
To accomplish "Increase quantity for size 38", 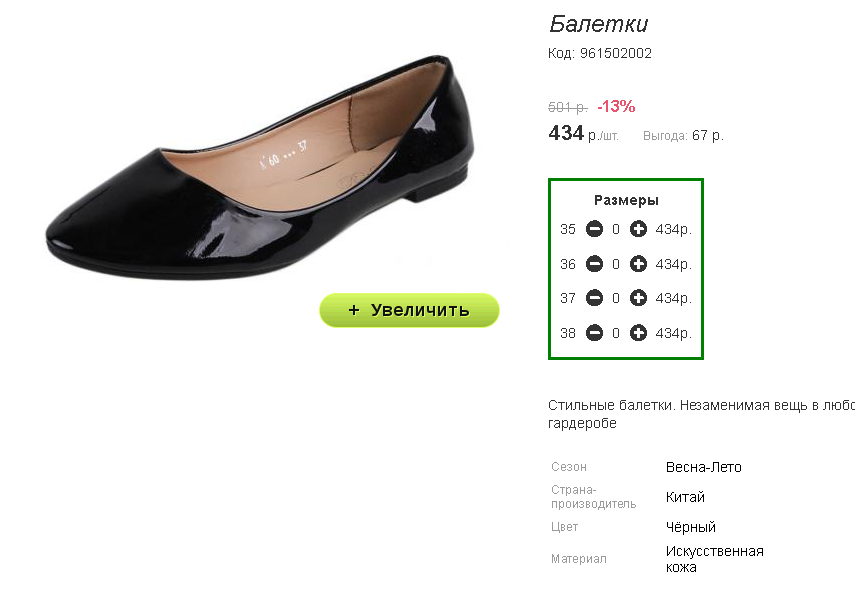I will (638, 333).
